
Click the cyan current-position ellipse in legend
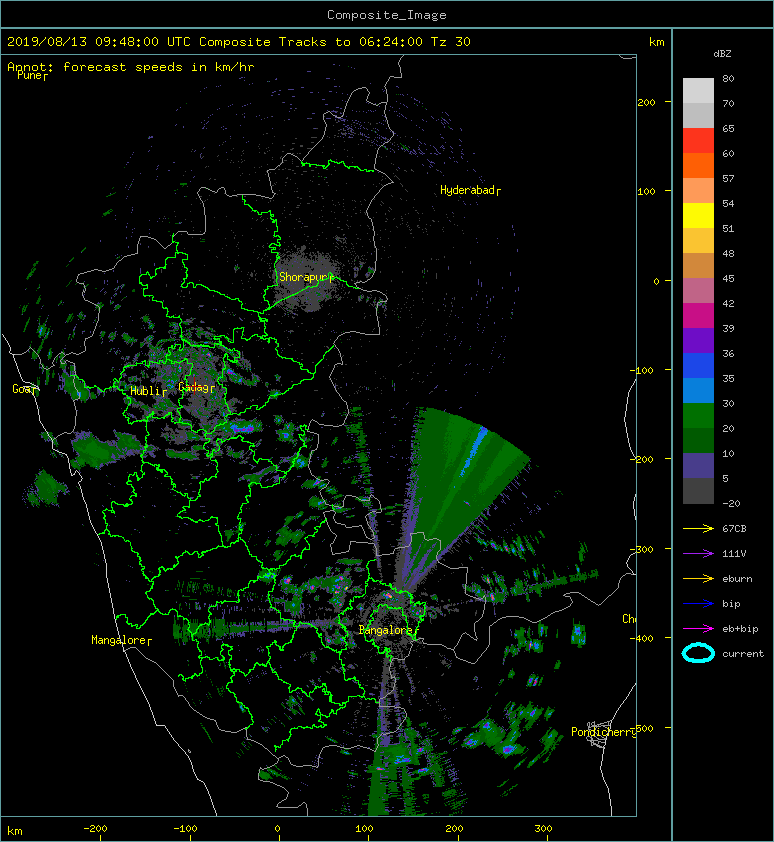point(698,653)
